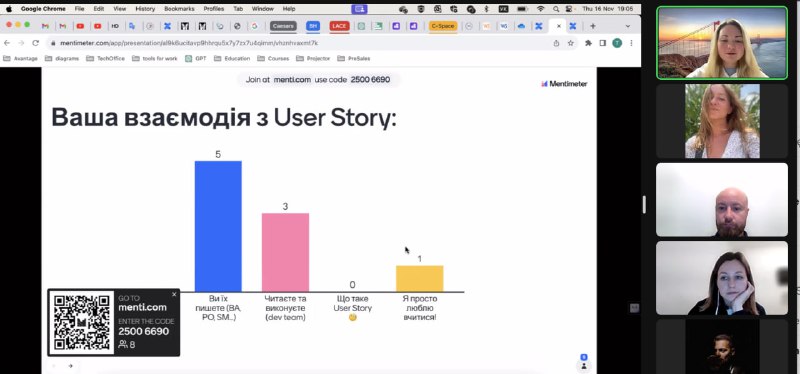Click the address bar URL field
800x374 pixels.
[301, 43]
